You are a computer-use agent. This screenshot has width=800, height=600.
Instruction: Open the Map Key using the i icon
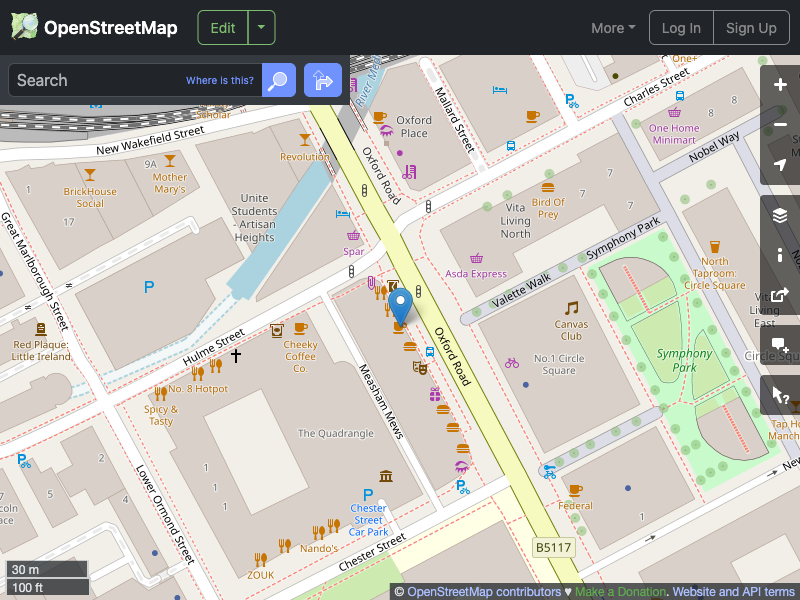(x=780, y=254)
